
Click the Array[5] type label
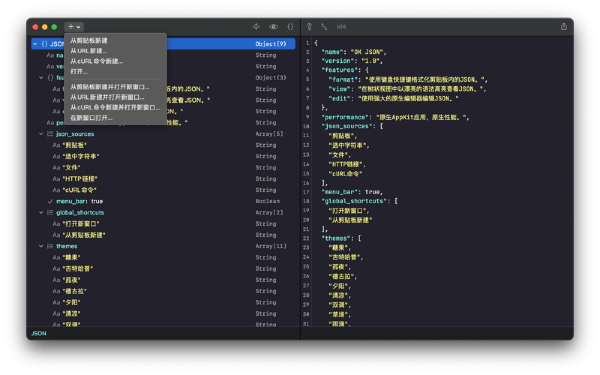pos(269,134)
